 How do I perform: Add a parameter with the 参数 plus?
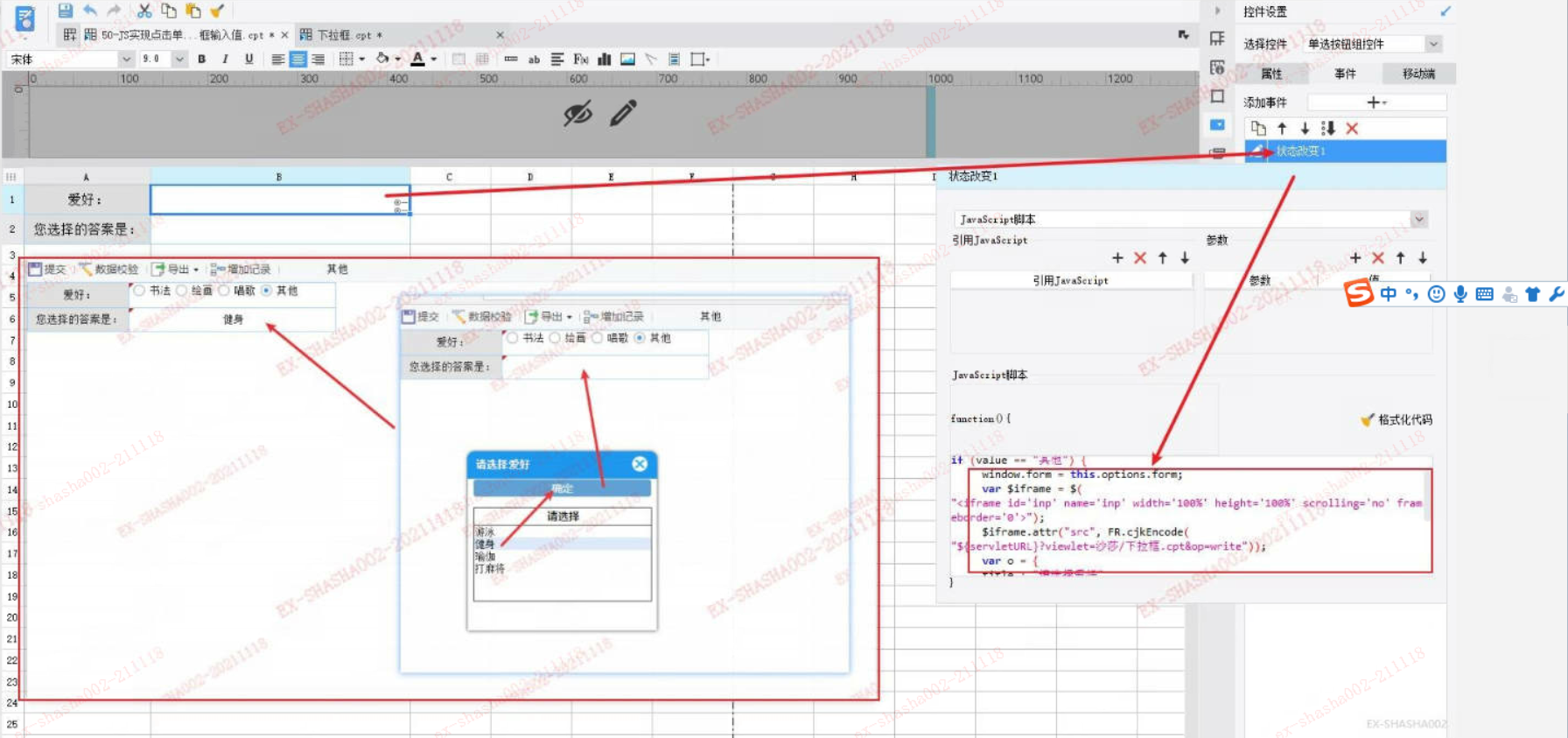pyautogui.click(x=1355, y=257)
